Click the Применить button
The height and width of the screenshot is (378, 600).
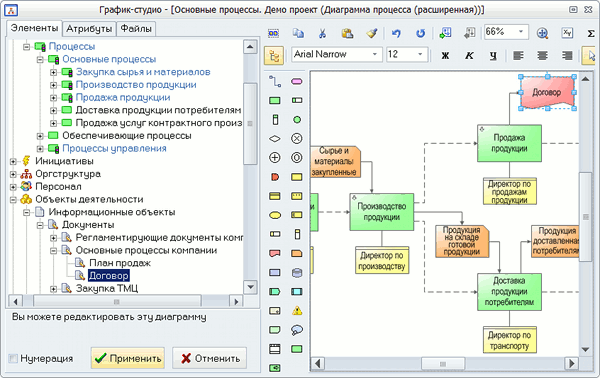[128, 358]
